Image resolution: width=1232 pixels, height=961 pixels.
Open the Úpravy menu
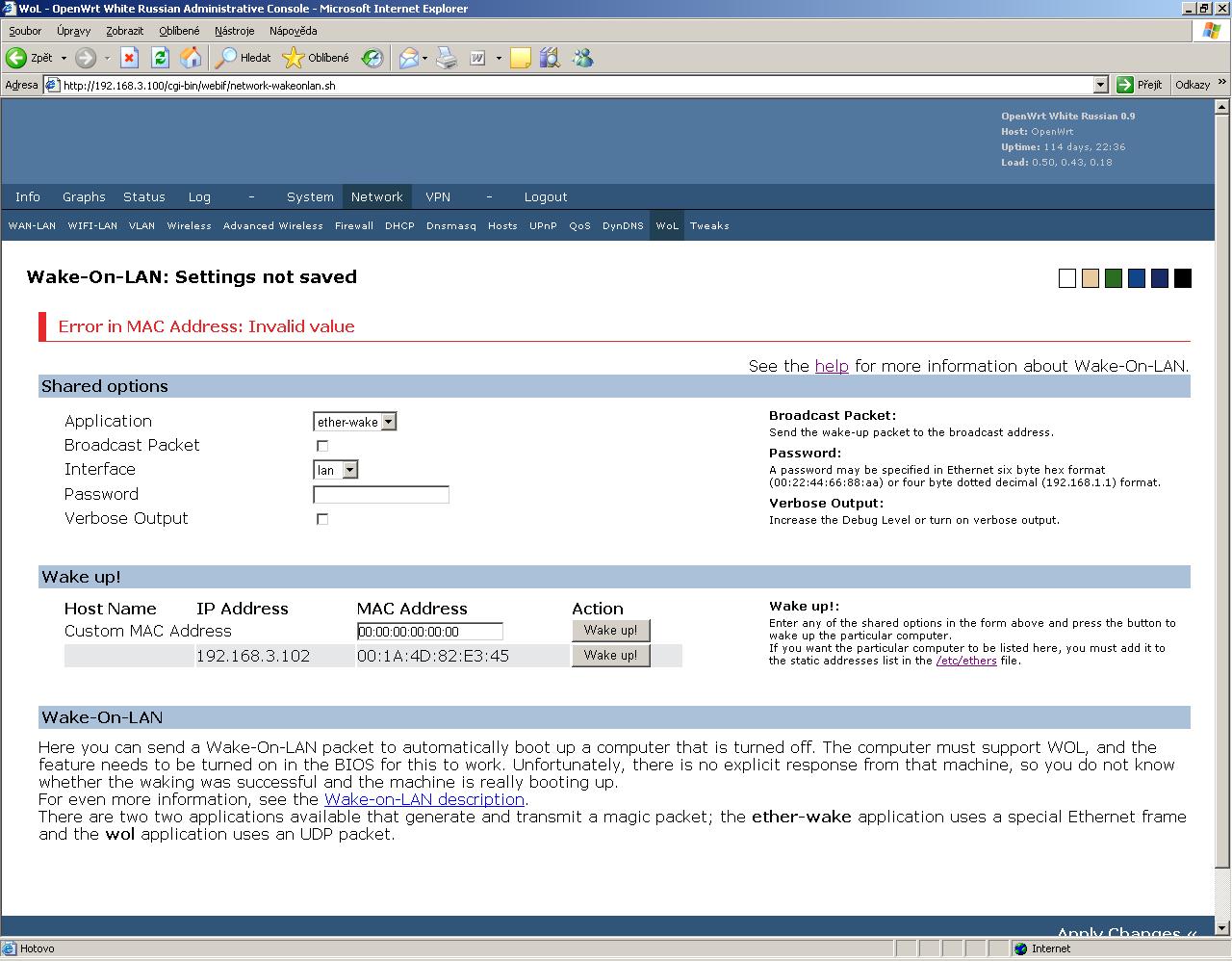pyautogui.click(x=73, y=31)
